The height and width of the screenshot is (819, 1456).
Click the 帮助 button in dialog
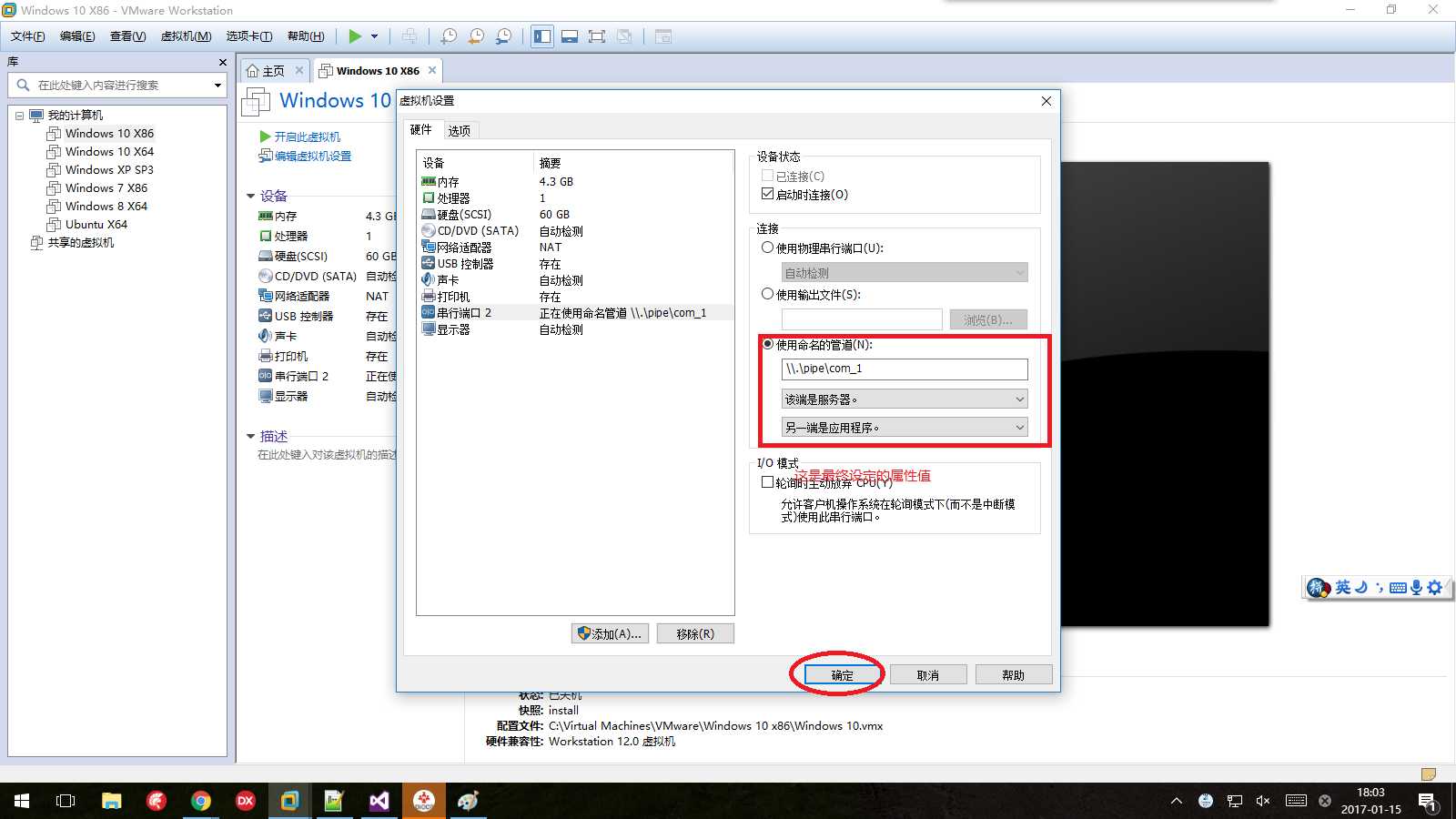(x=1014, y=675)
